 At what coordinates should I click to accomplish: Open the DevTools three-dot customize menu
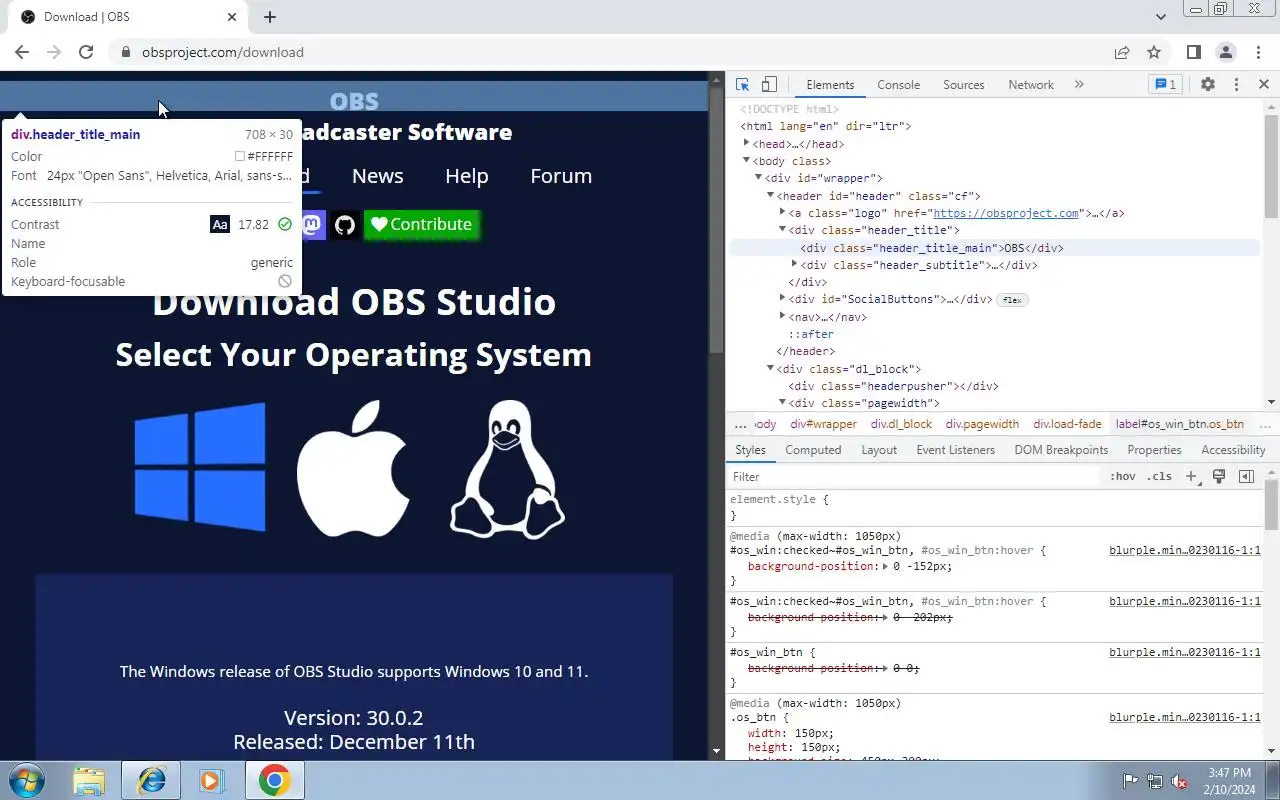point(1236,85)
